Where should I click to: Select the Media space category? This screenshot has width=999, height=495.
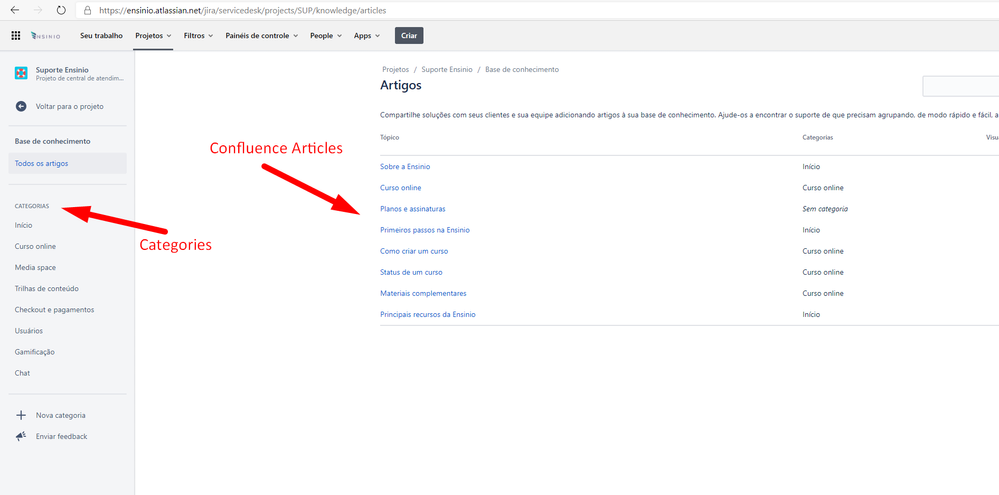pos(35,268)
